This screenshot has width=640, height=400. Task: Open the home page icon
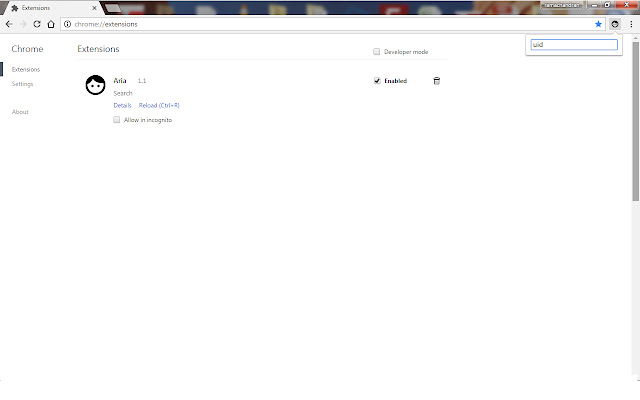(51, 24)
